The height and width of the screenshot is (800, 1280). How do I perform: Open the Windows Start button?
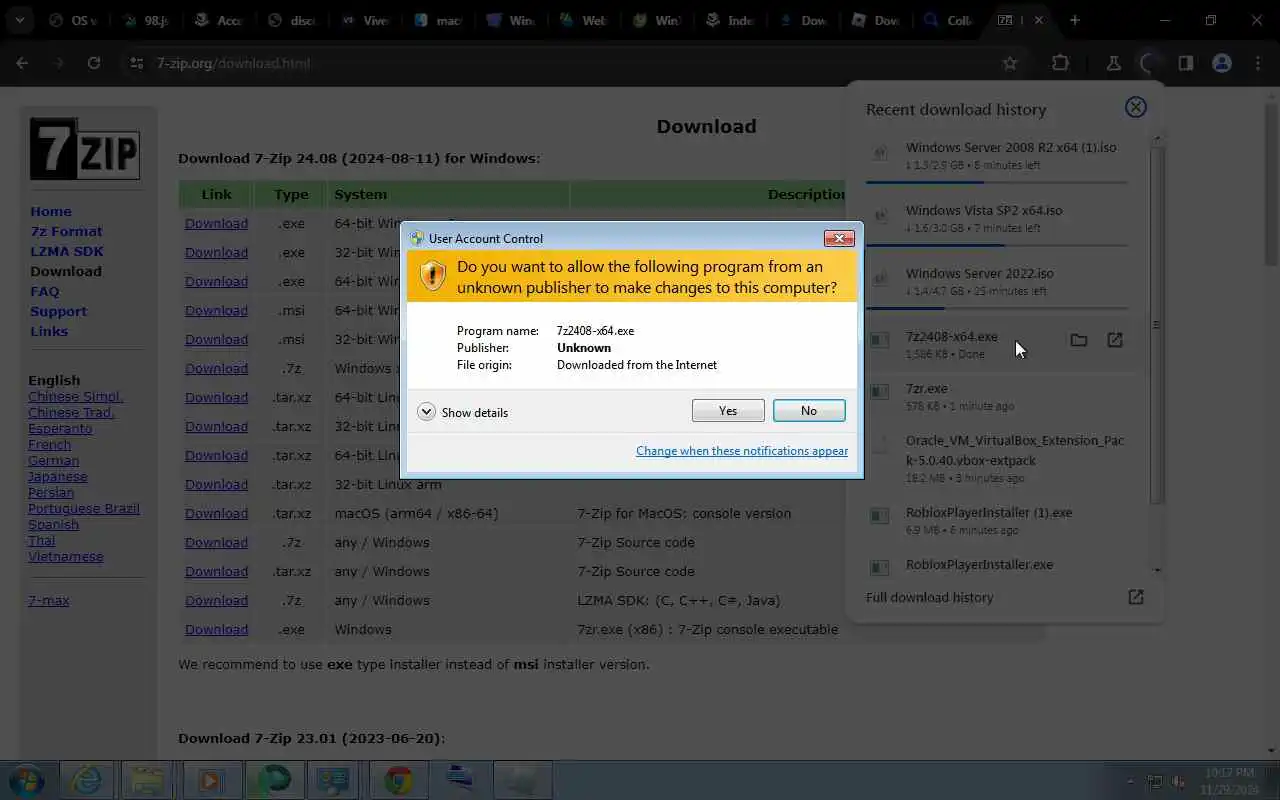click(x=27, y=779)
